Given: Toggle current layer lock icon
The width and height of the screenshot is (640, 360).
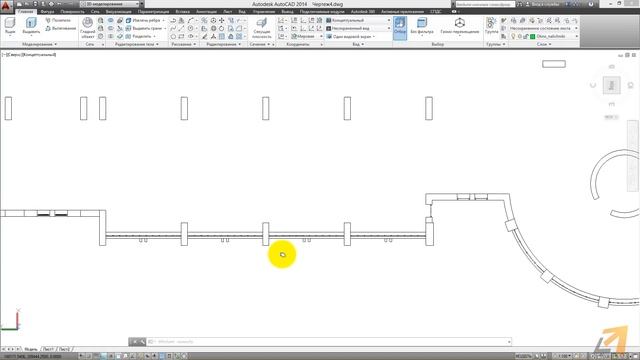Looking at the screenshot, I should point(526,36).
